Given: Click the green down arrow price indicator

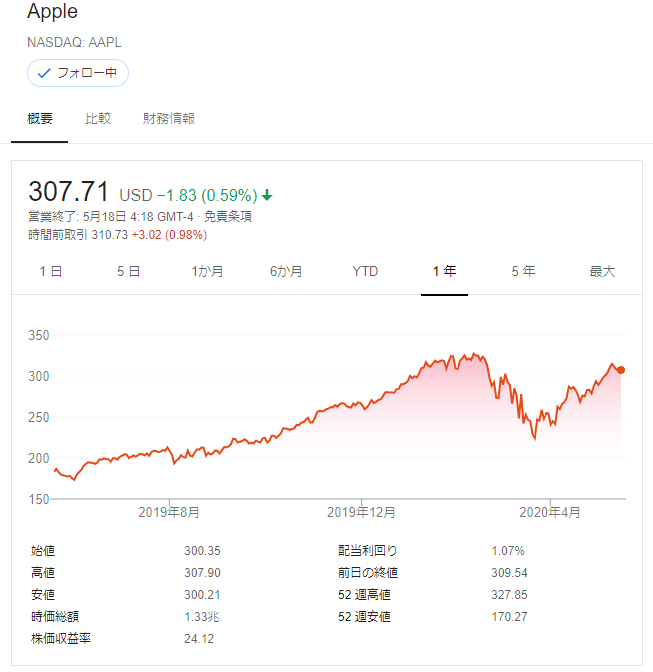Looking at the screenshot, I should coord(267,195).
